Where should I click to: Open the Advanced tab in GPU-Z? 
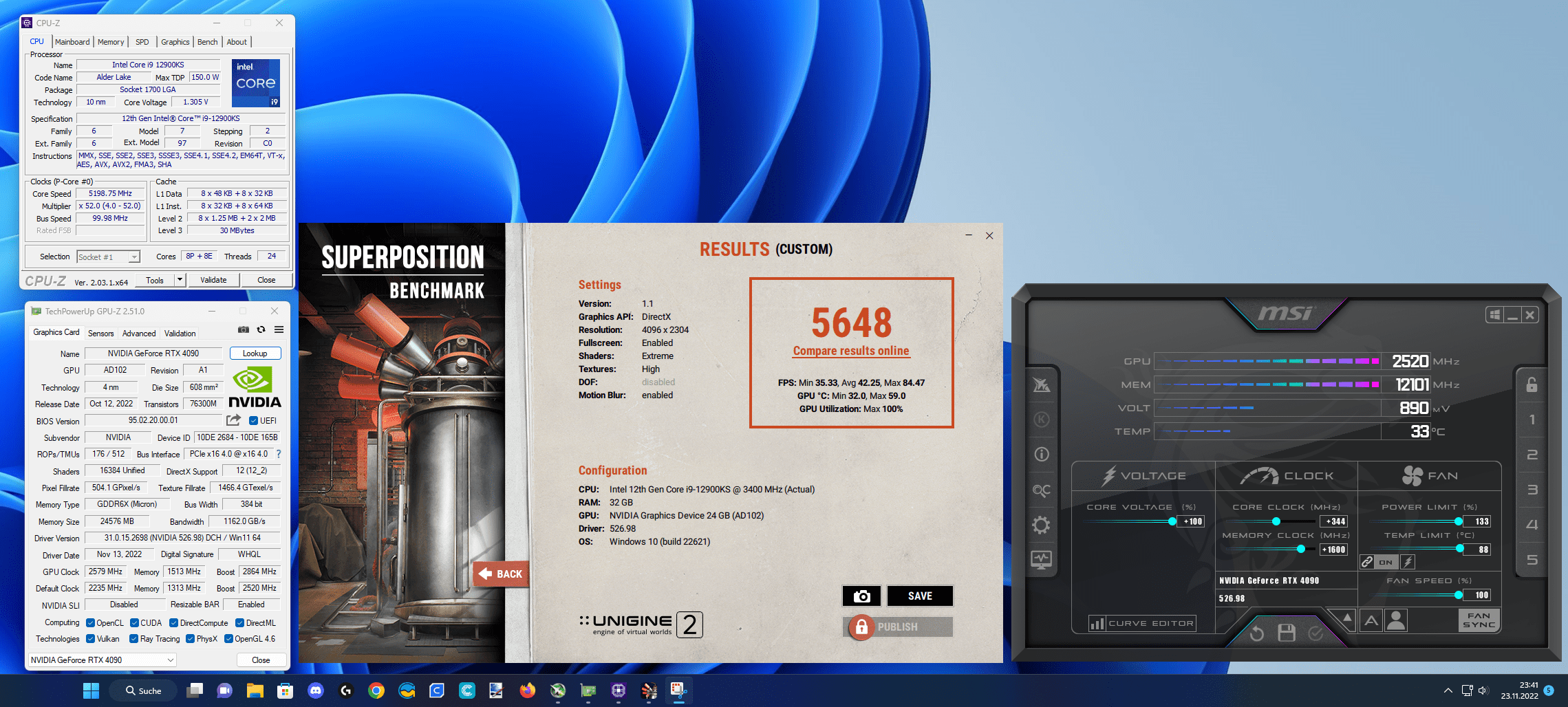[139, 334]
